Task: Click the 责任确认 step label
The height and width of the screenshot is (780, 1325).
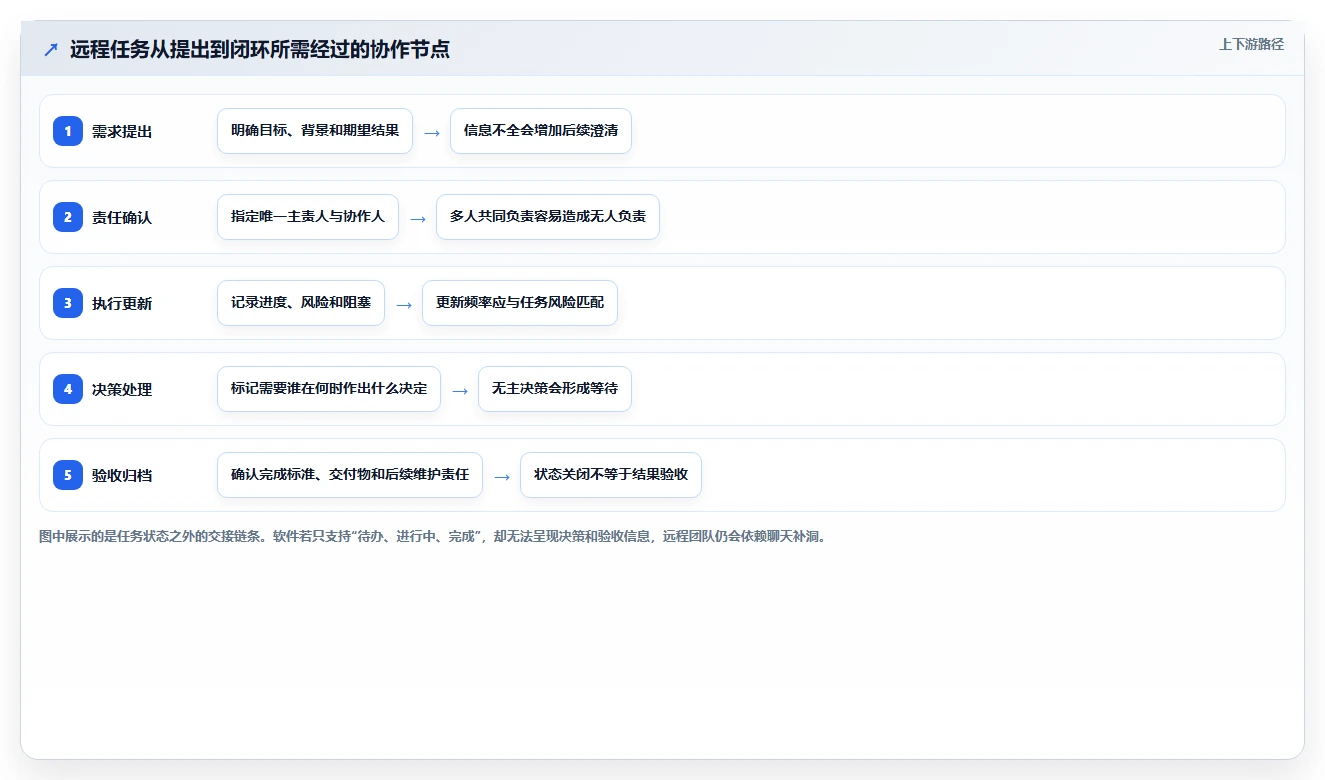Action: tap(122, 217)
